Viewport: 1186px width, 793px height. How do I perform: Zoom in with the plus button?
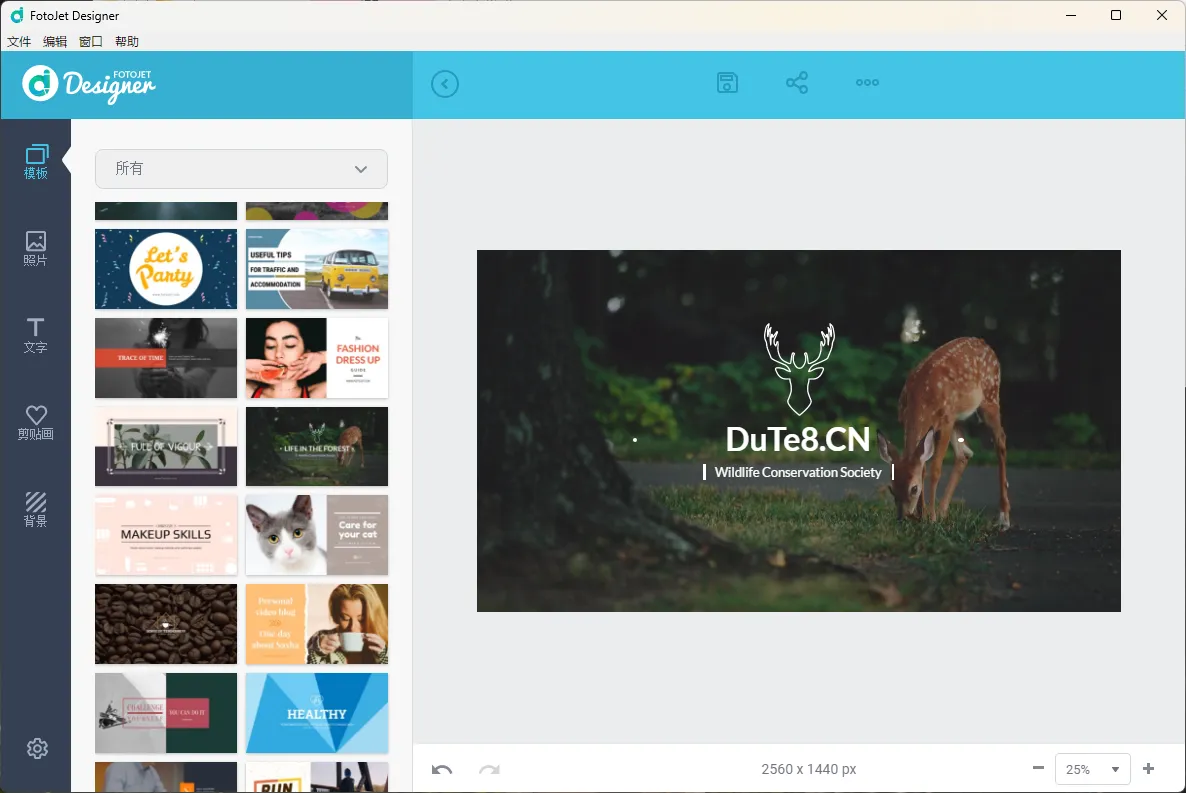[x=1148, y=768]
